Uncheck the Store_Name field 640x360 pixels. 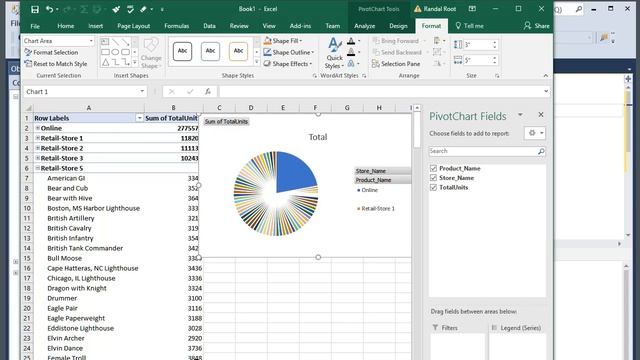tap(433, 178)
